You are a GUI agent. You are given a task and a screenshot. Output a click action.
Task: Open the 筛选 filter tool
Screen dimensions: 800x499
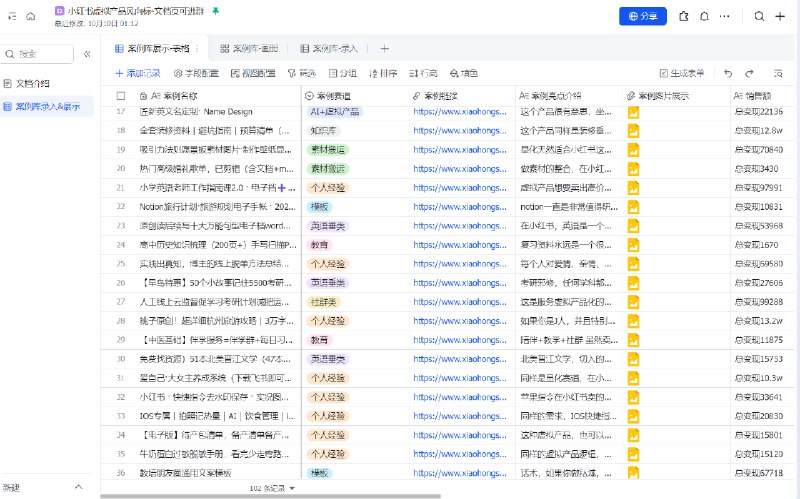pyautogui.click(x=302, y=73)
